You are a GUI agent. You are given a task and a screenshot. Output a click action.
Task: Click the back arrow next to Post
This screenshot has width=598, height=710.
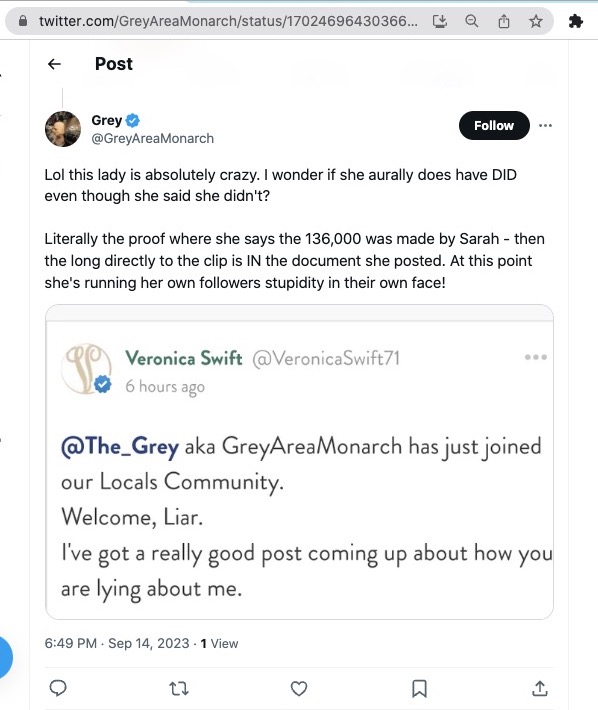pos(54,64)
